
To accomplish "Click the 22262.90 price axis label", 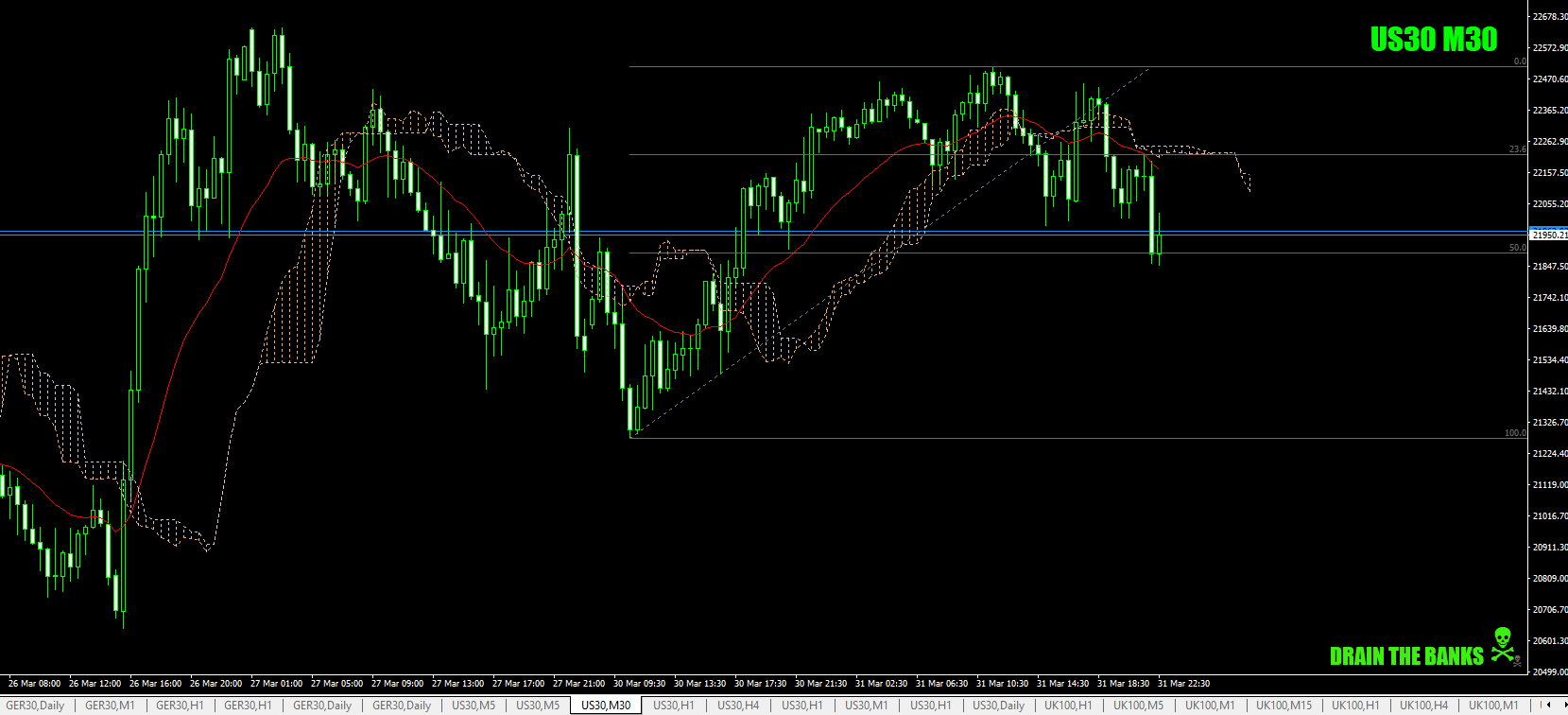I will point(1550,142).
